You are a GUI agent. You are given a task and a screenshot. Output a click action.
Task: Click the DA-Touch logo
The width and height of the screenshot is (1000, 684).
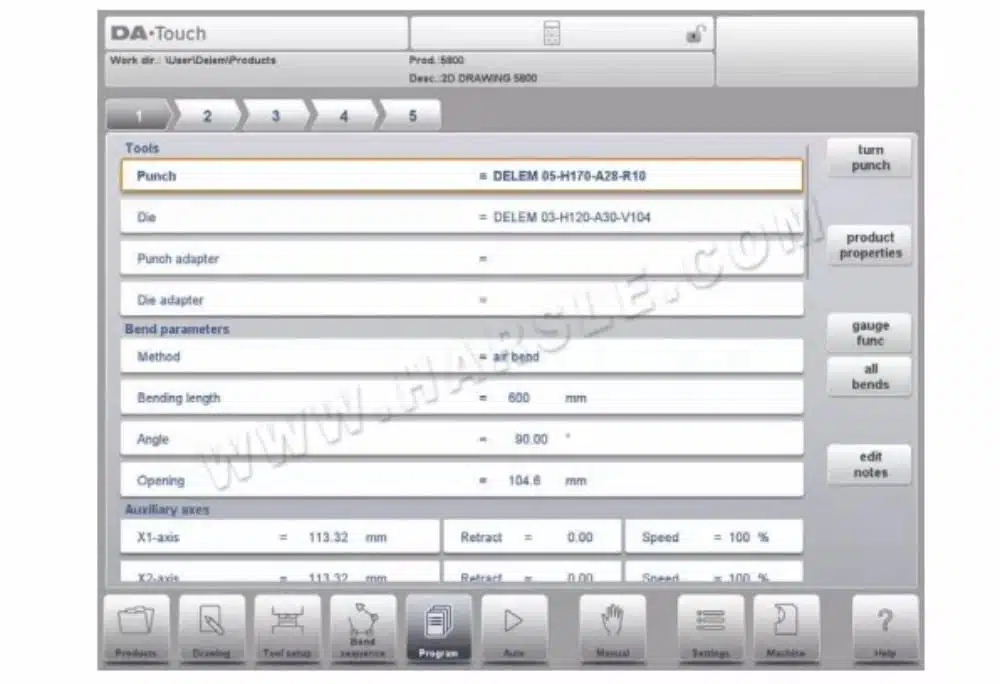pyautogui.click(x=158, y=33)
